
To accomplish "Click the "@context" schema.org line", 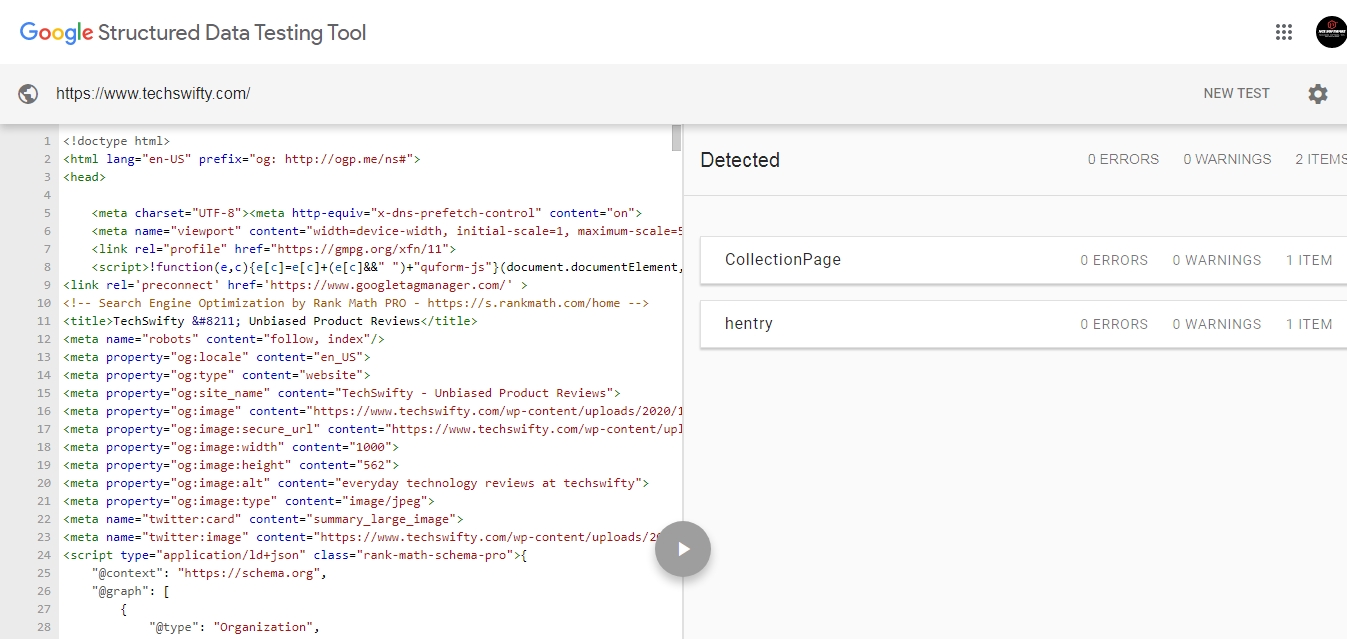I will [x=210, y=573].
